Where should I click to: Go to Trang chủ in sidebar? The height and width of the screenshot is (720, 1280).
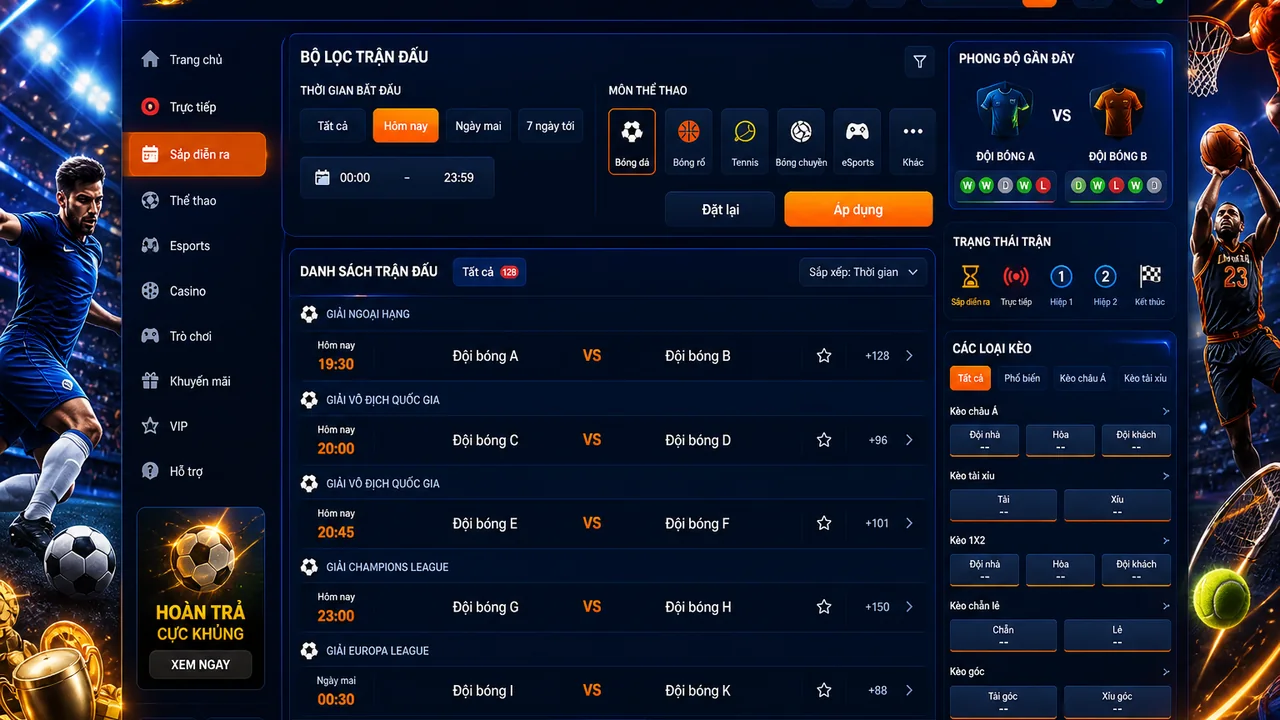[x=196, y=60]
